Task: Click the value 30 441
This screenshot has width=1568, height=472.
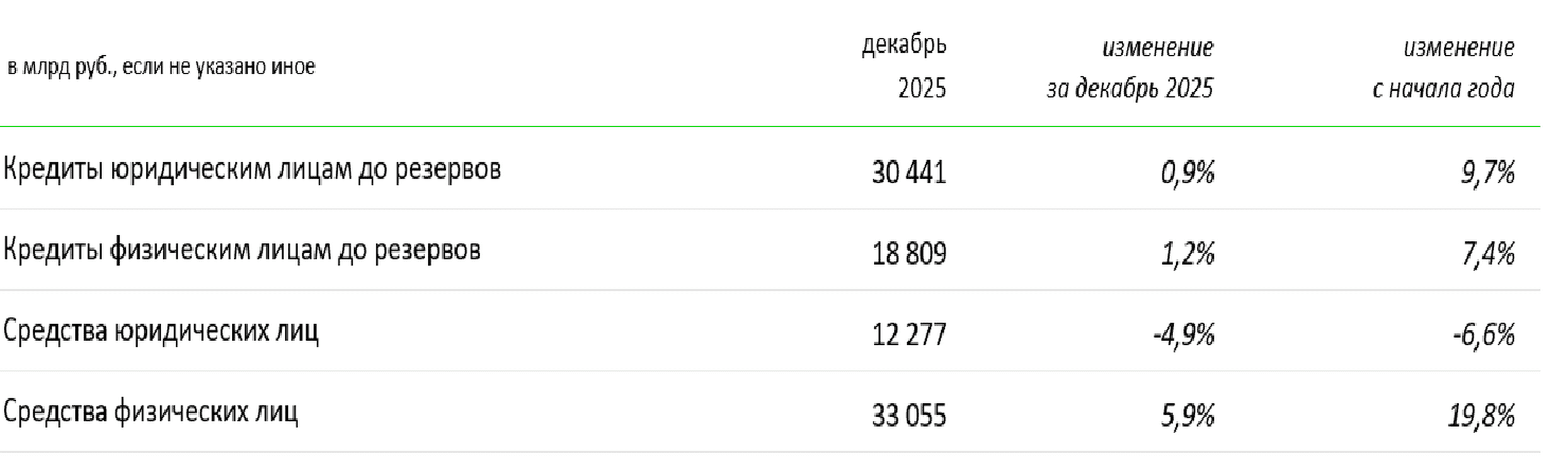Action: 909,172
